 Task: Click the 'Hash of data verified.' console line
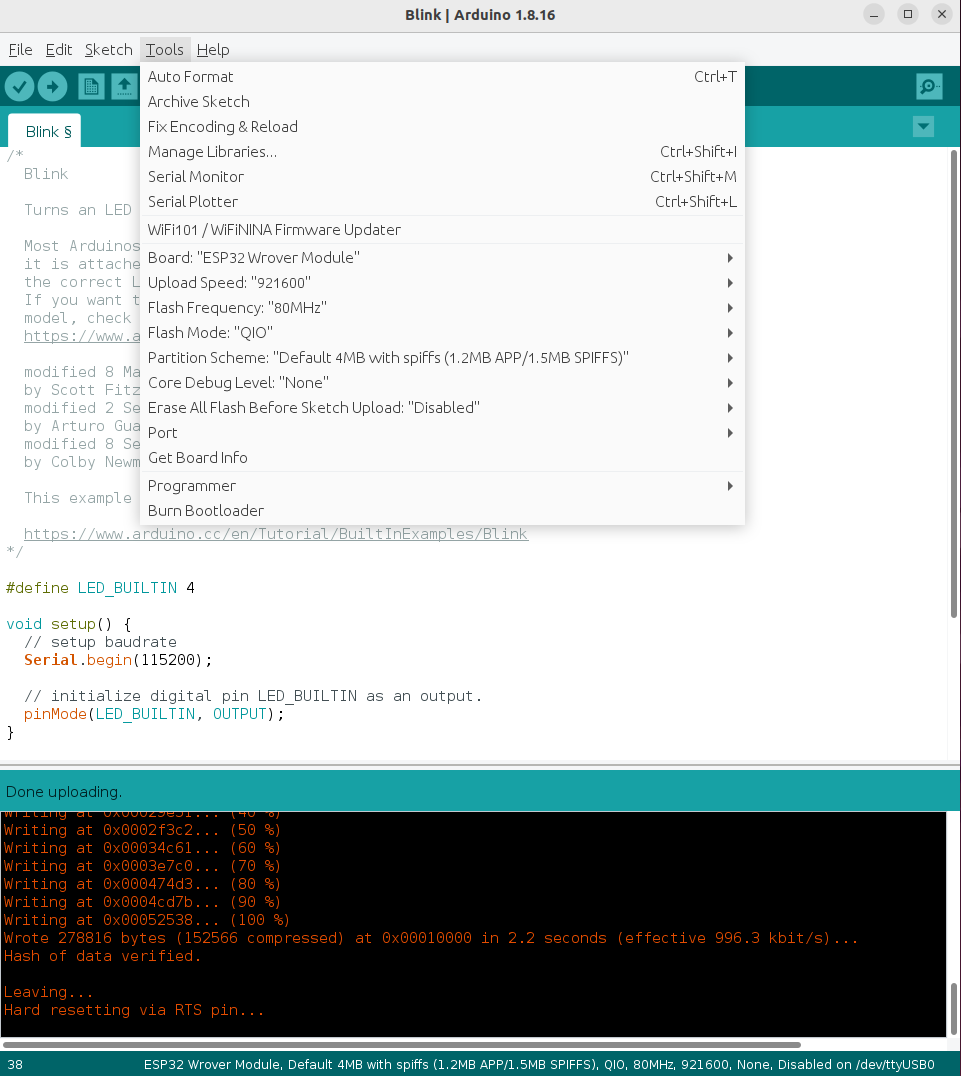click(102, 956)
